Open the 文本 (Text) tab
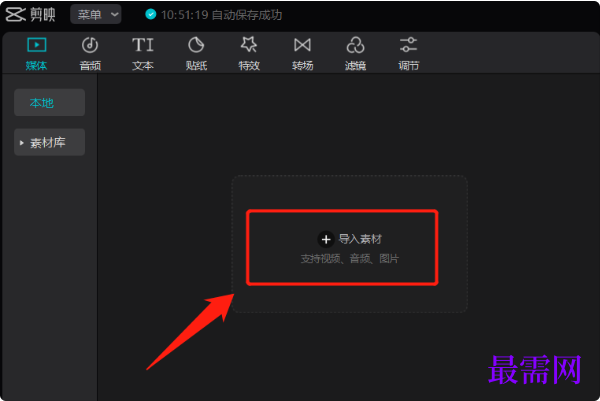 [x=143, y=54]
